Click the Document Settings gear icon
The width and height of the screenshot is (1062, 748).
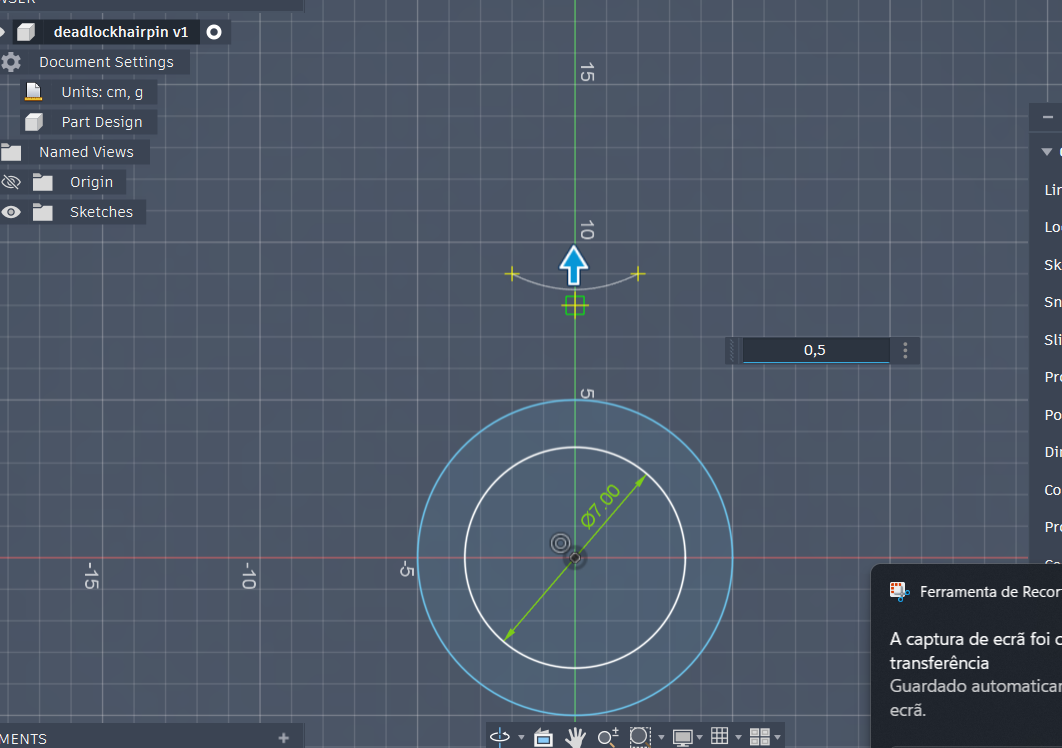tap(10, 62)
